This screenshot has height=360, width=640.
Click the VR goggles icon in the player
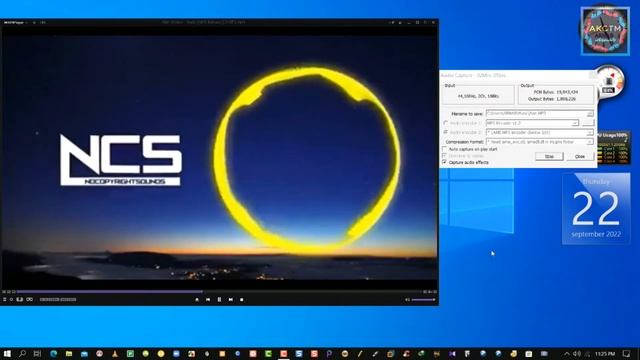coord(29,300)
